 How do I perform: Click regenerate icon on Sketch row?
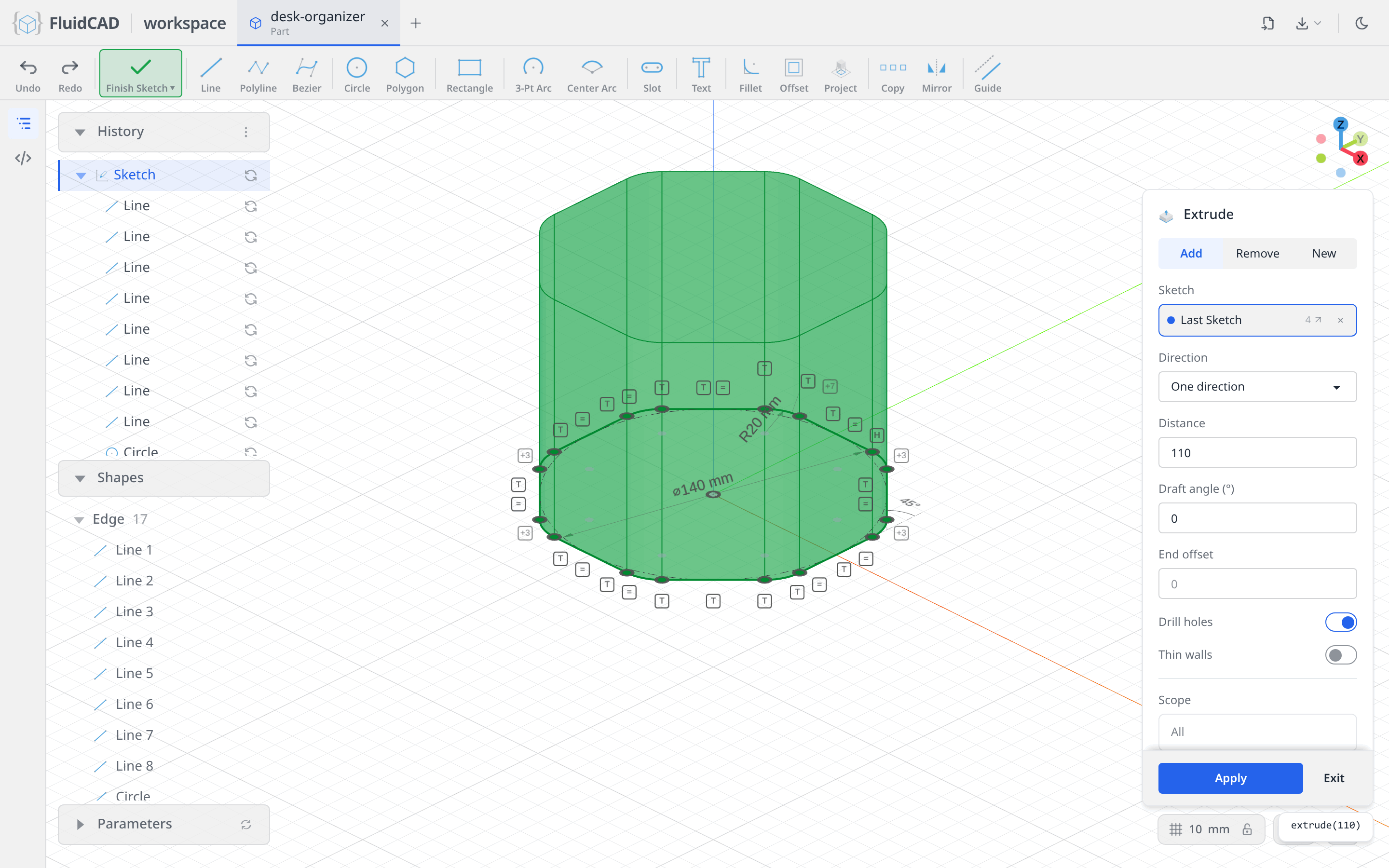click(x=250, y=175)
